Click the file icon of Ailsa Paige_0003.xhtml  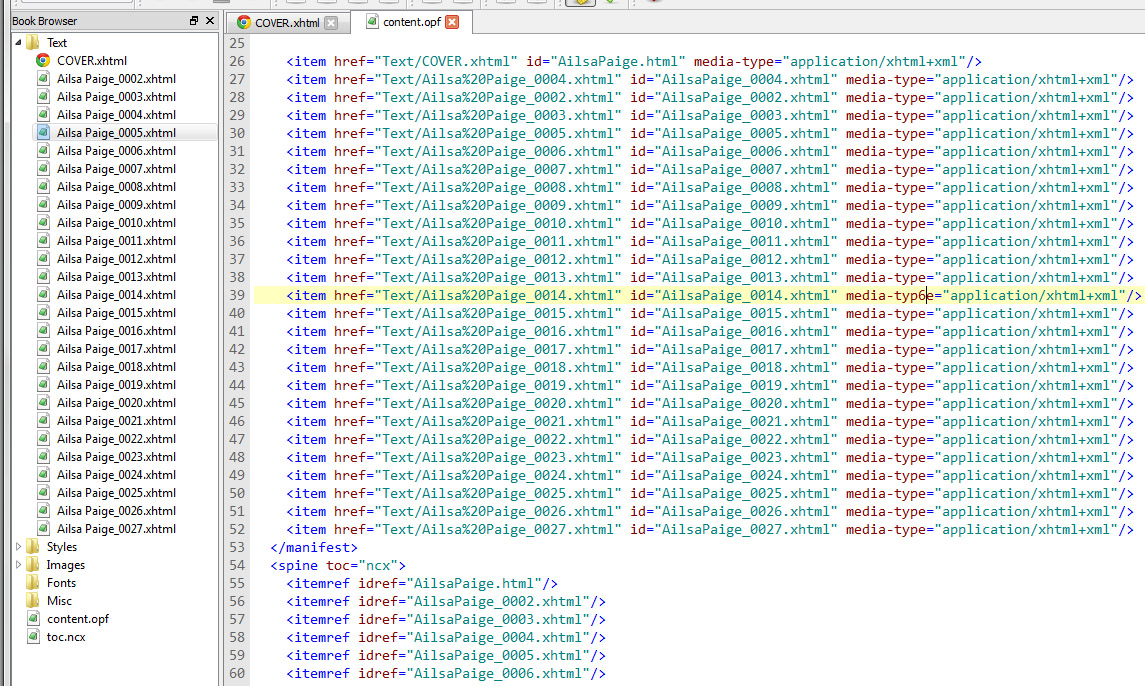coord(43,96)
